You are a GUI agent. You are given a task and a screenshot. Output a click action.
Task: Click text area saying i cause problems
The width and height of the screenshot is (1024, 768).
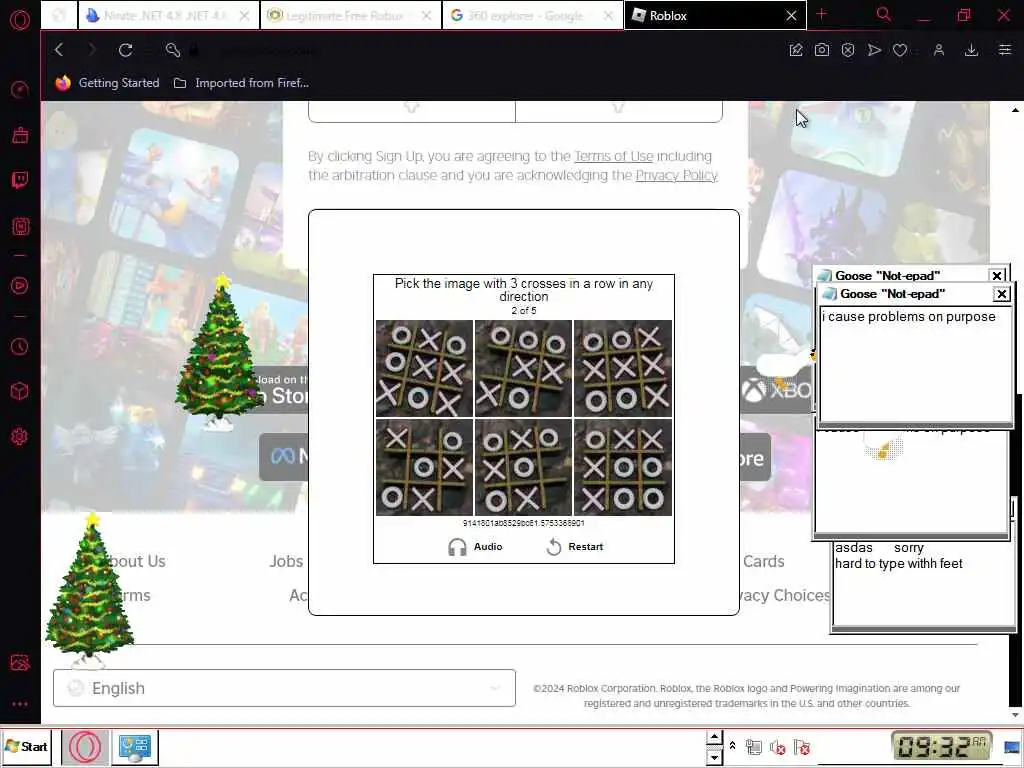[x=916, y=364]
